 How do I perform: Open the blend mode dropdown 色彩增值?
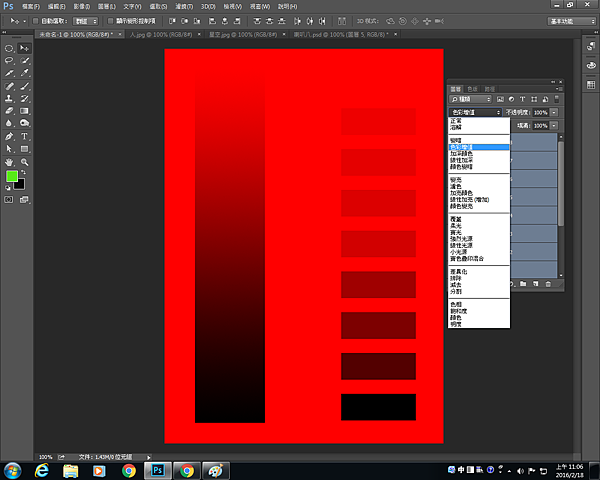474,113
